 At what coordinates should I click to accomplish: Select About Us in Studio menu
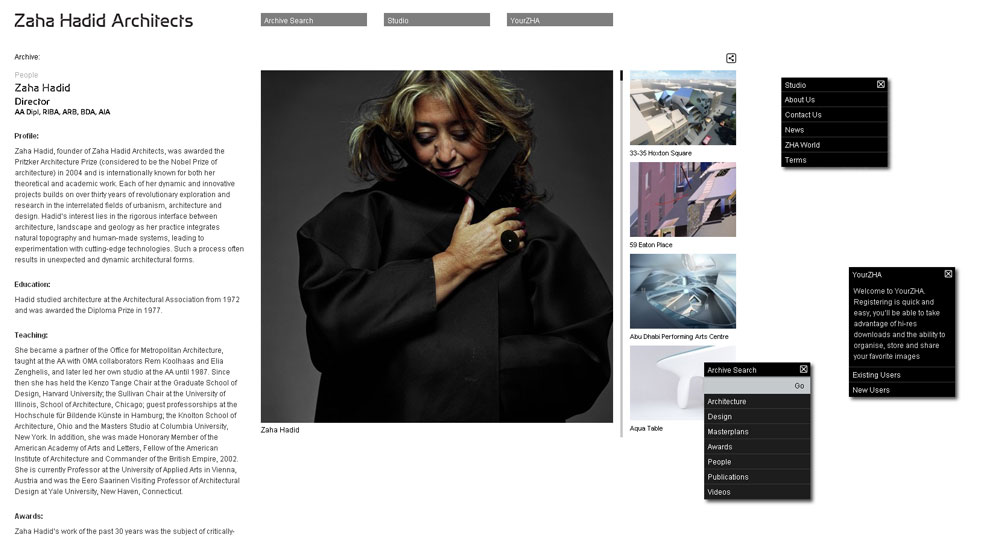click(x=834, y=100)
